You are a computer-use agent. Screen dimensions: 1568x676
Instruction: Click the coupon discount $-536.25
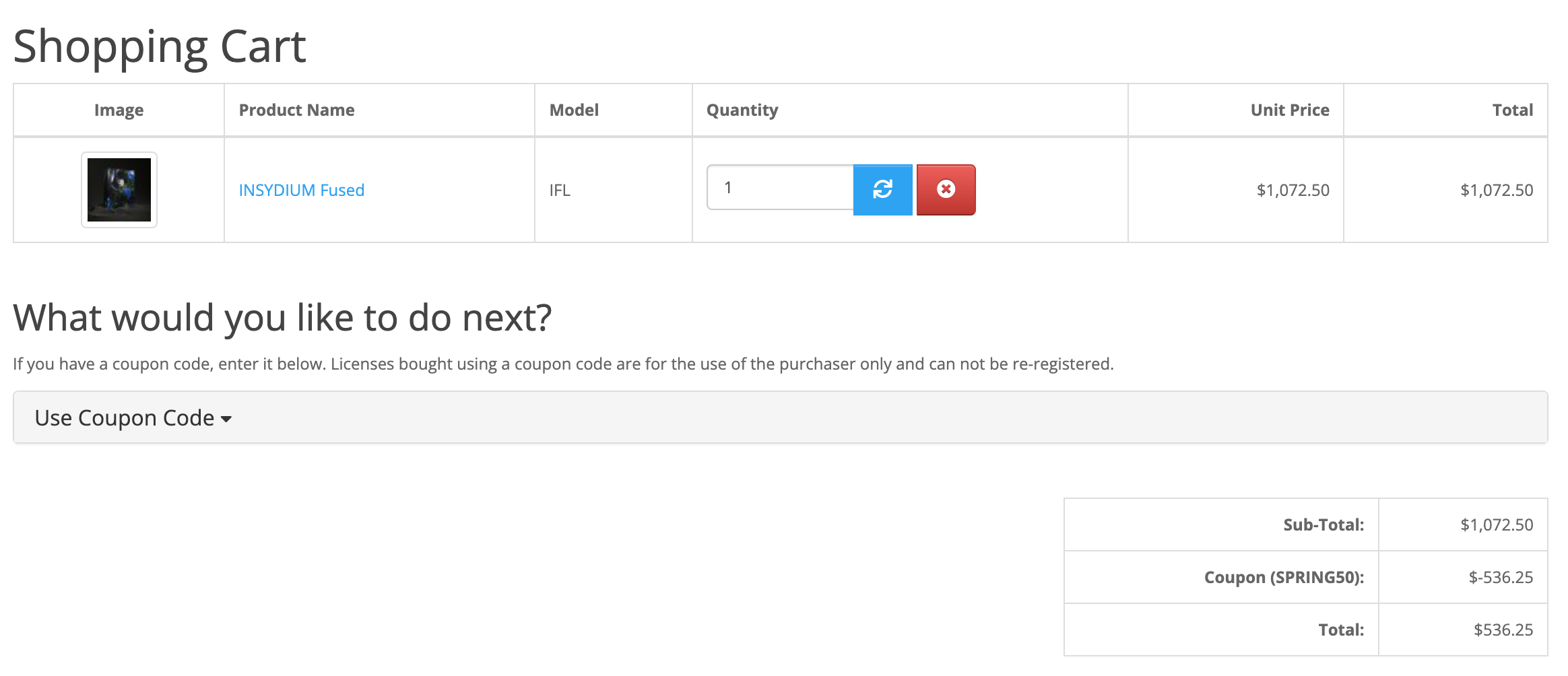(1501, 577)
